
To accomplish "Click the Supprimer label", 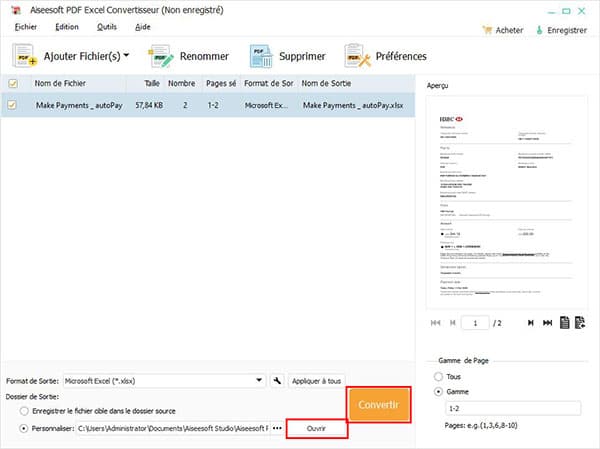I will [x=302, y=56].
